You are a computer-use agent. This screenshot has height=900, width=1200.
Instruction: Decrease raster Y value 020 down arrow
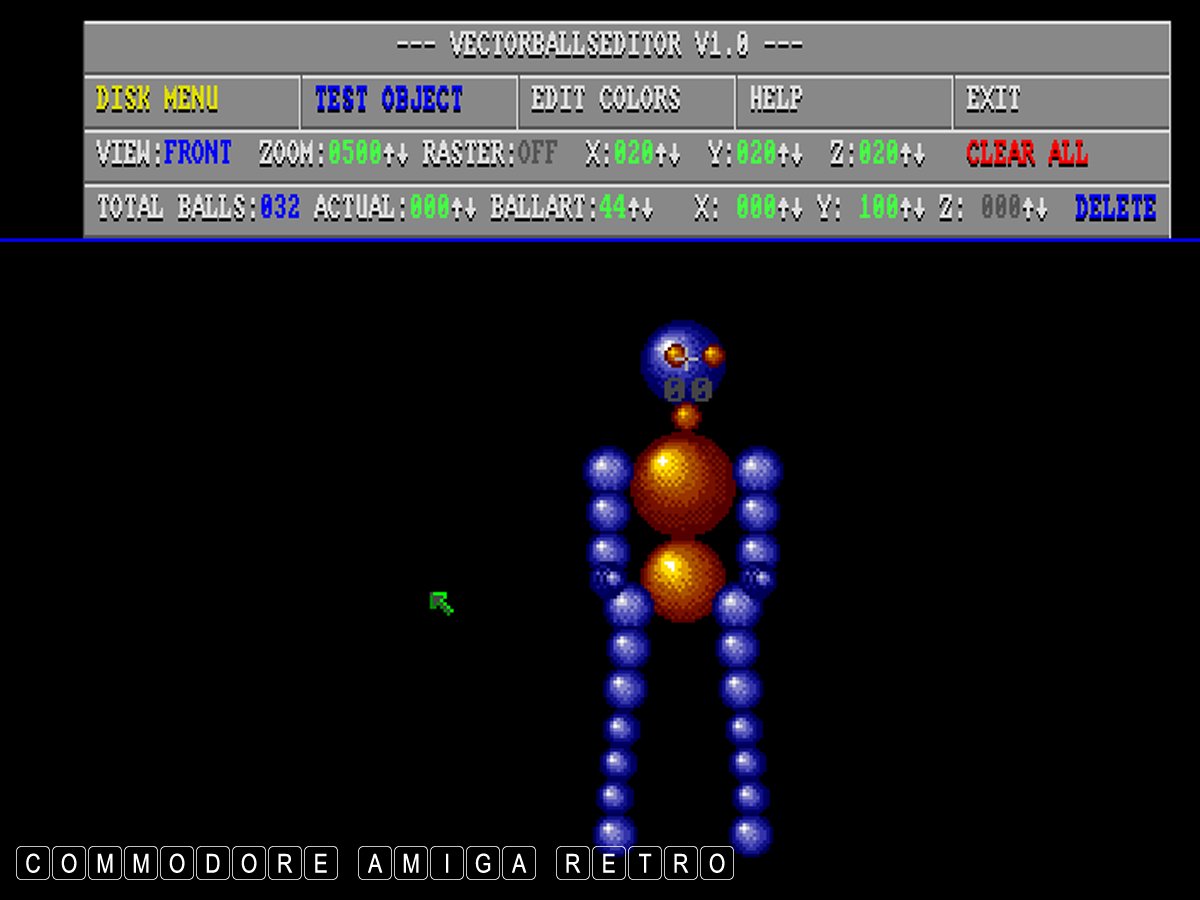pos(797,155)
